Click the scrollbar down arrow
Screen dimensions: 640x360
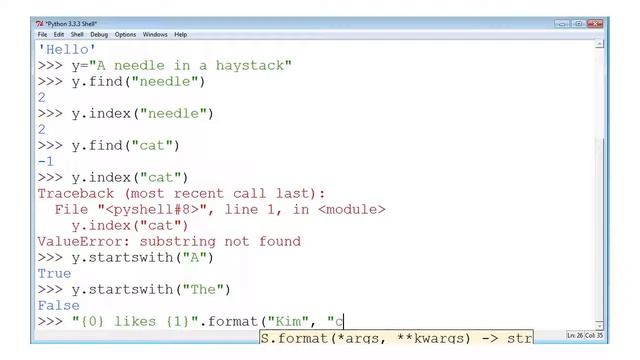tap(599, 325)
